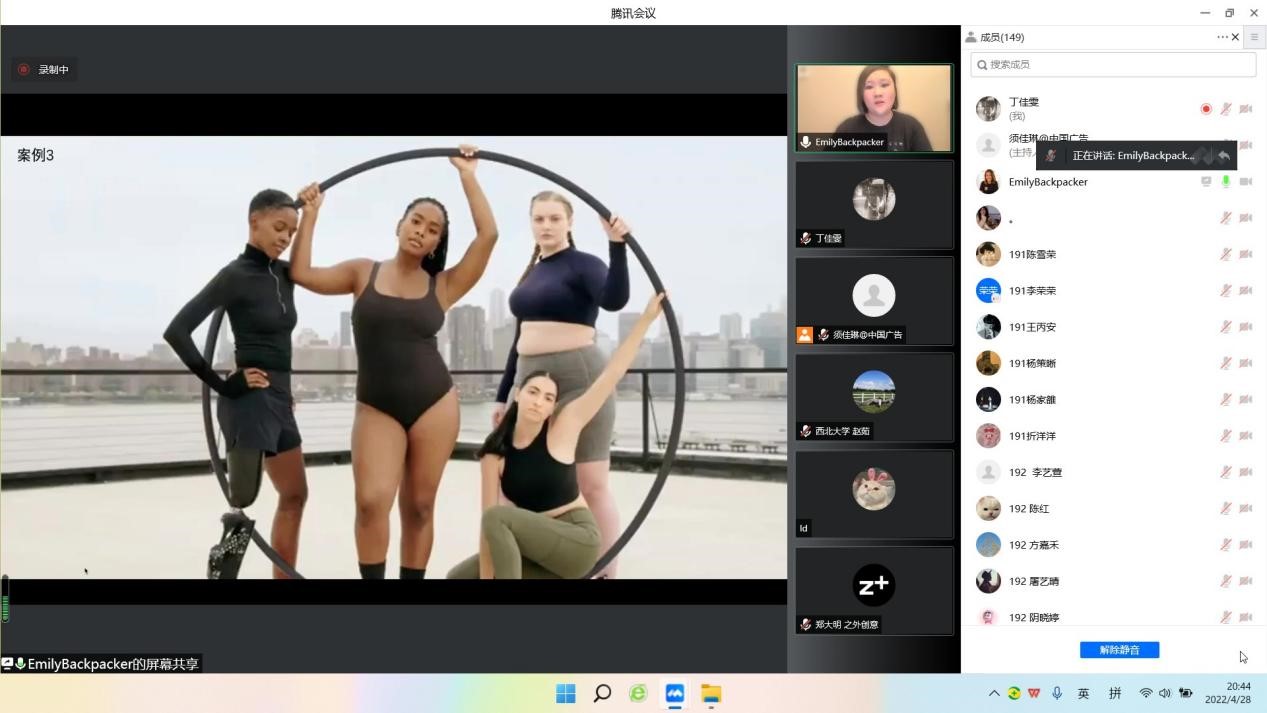Click the 丁佳雯 avatar in member list
Image resolution: width=1267 pixels, height=713 pixels.
click(988, 109)
